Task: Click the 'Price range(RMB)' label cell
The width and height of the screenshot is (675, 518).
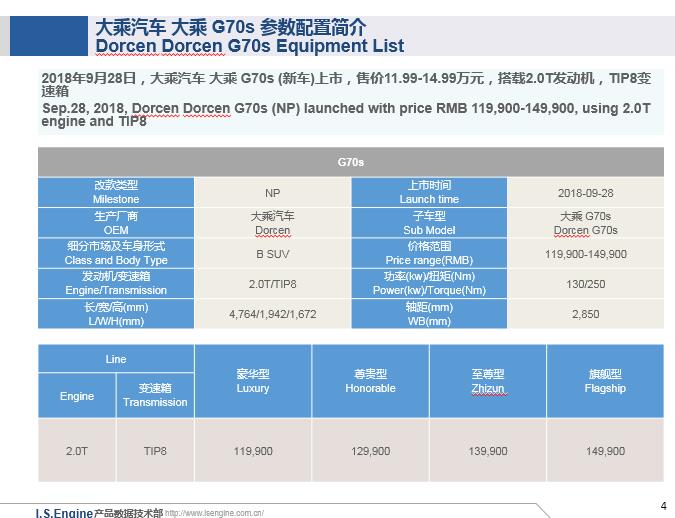Action: [x=429, y=254]
